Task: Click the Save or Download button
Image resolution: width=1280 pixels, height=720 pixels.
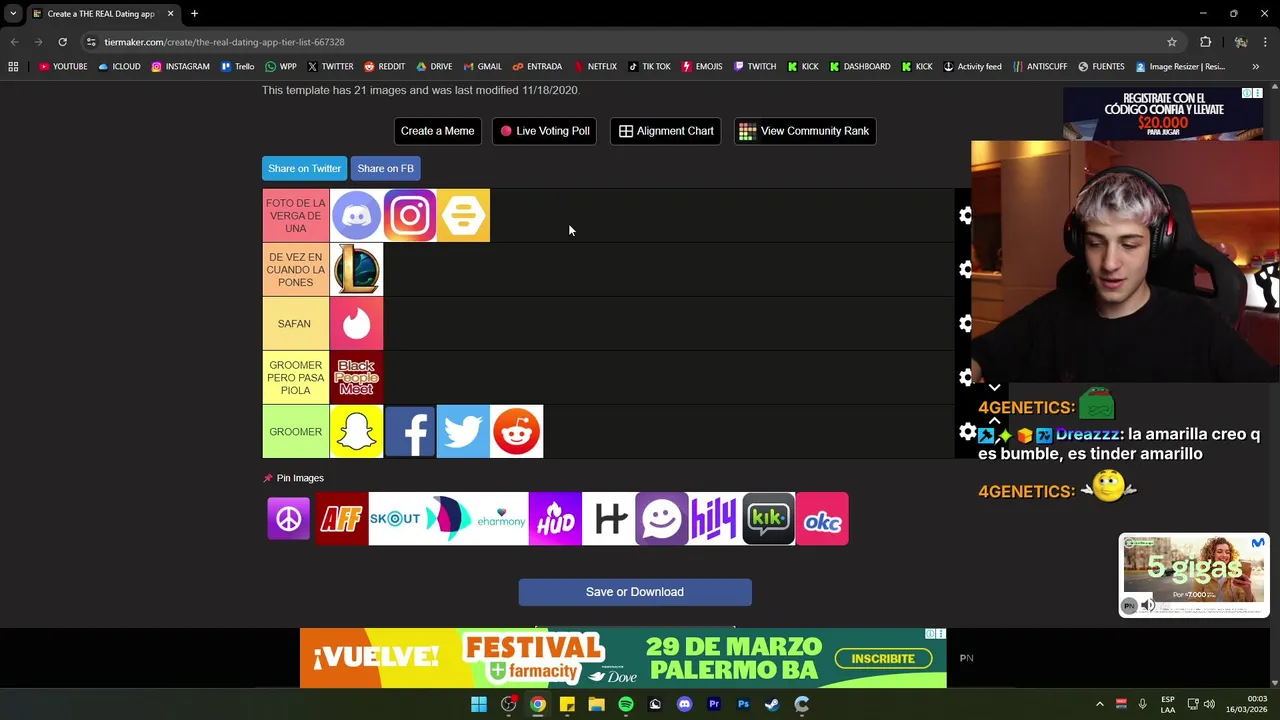Action: pyautogui.click(x=635, y=592)
